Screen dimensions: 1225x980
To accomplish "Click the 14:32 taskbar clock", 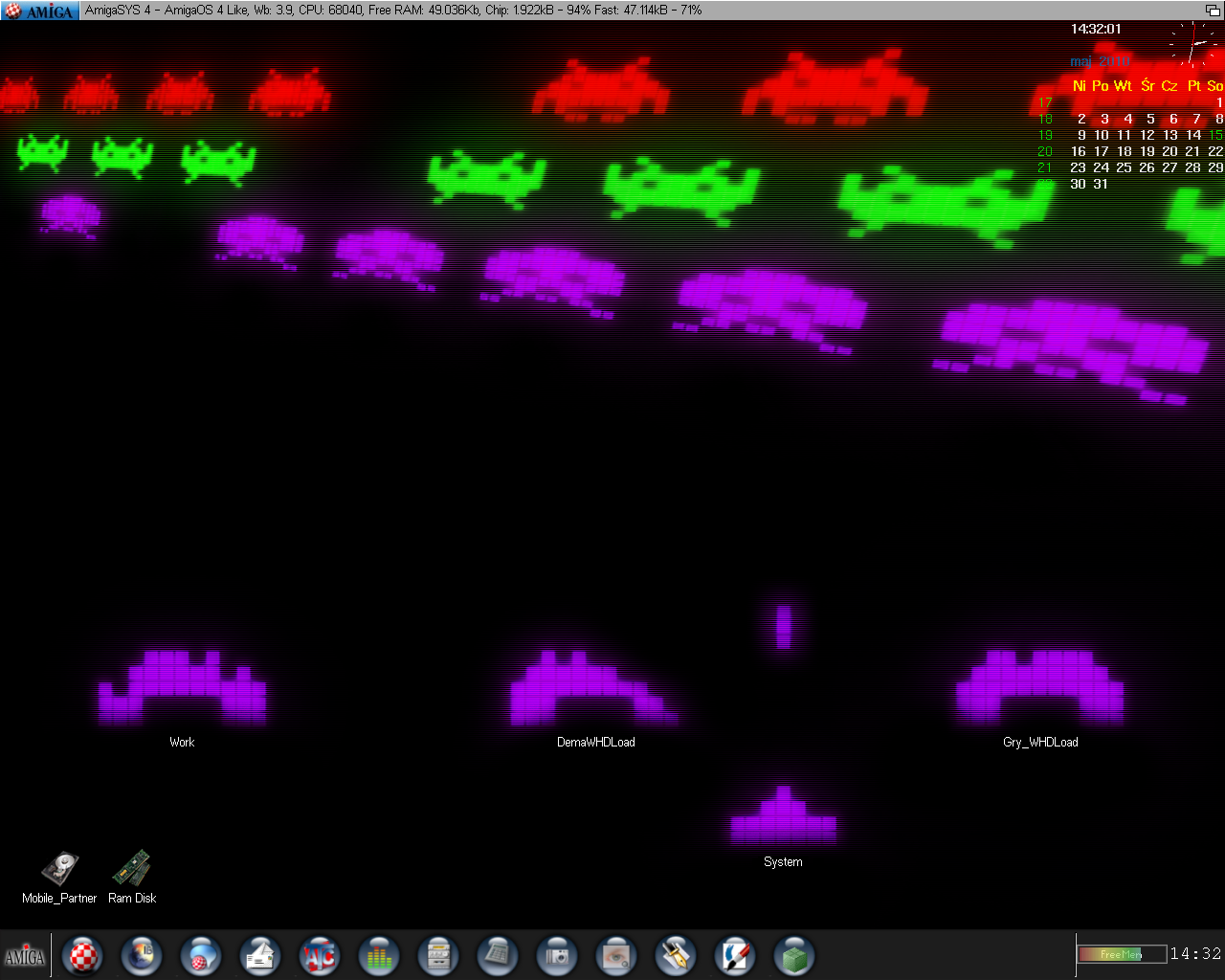I will 1196,954.
